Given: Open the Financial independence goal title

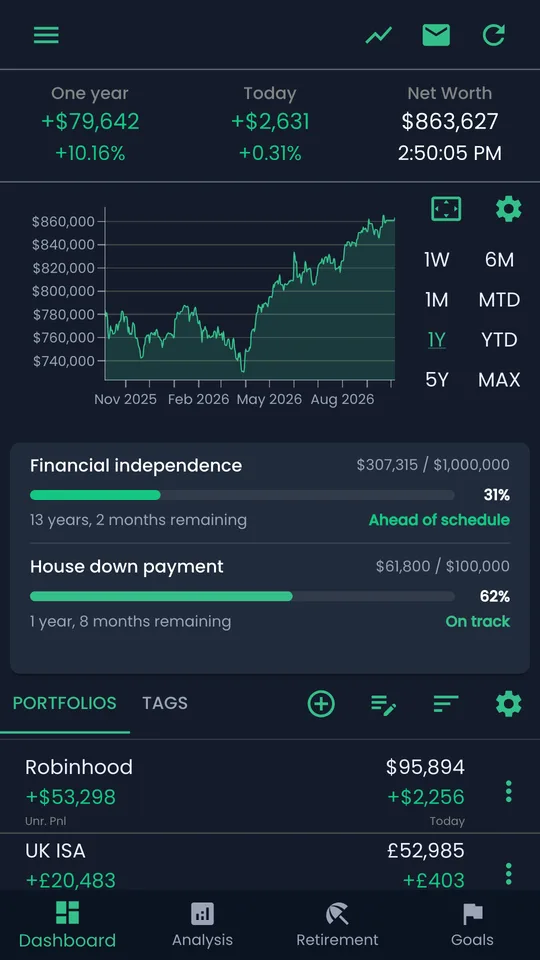Looking at the screenshot, I should point(136,465).
